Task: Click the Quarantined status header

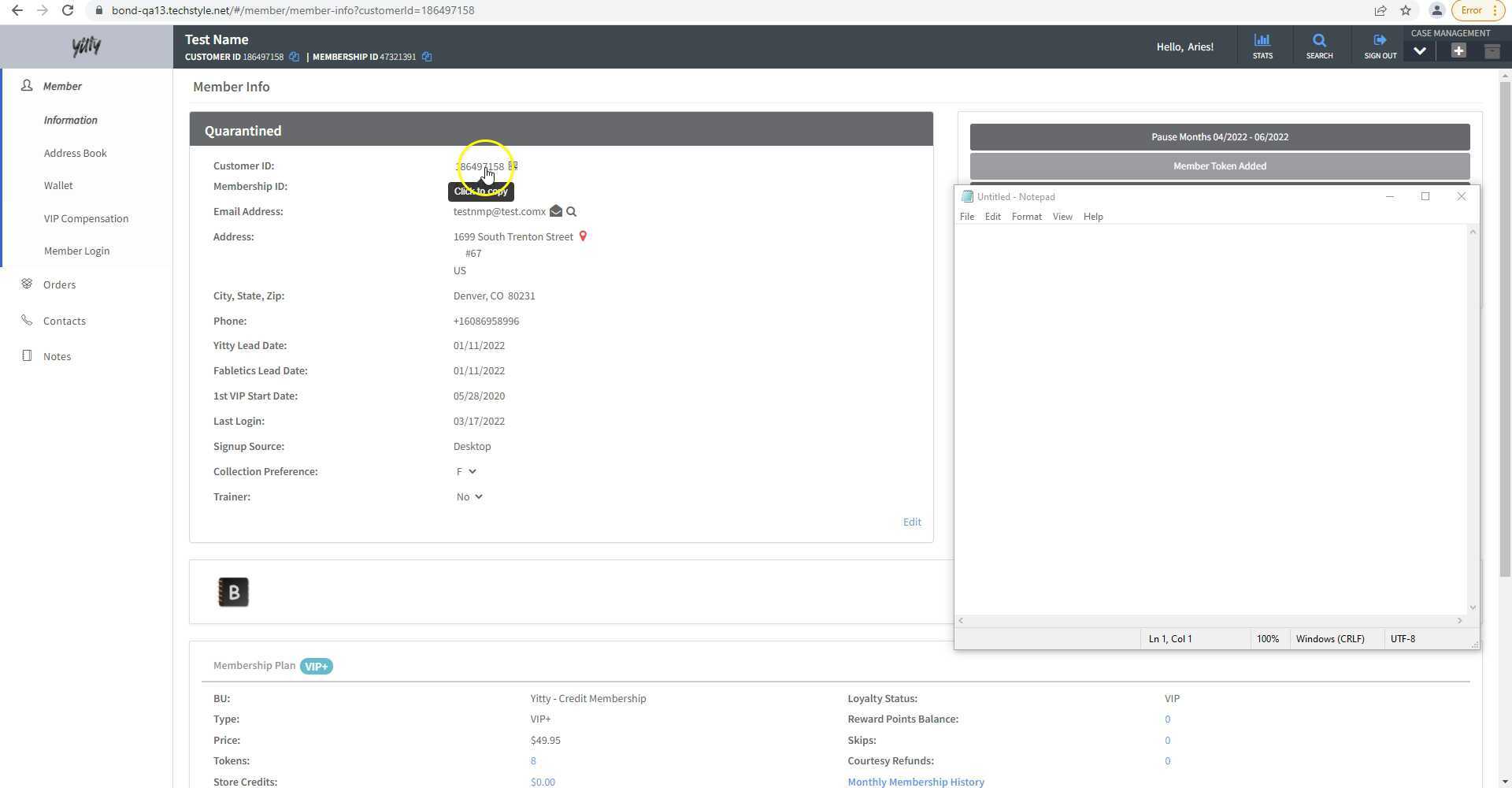Action: (x=561, y=129)
